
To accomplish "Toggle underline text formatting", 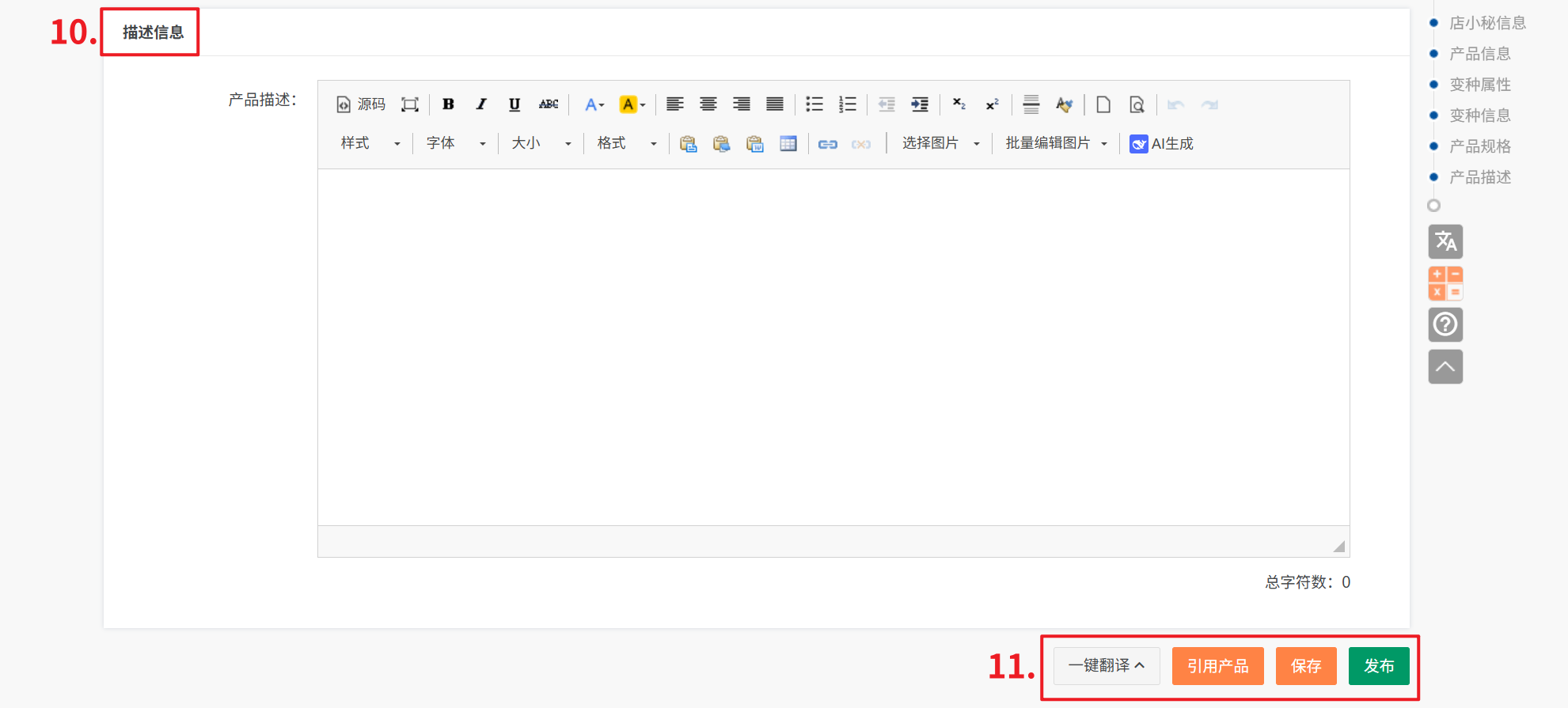I will [x=514, y=104].
